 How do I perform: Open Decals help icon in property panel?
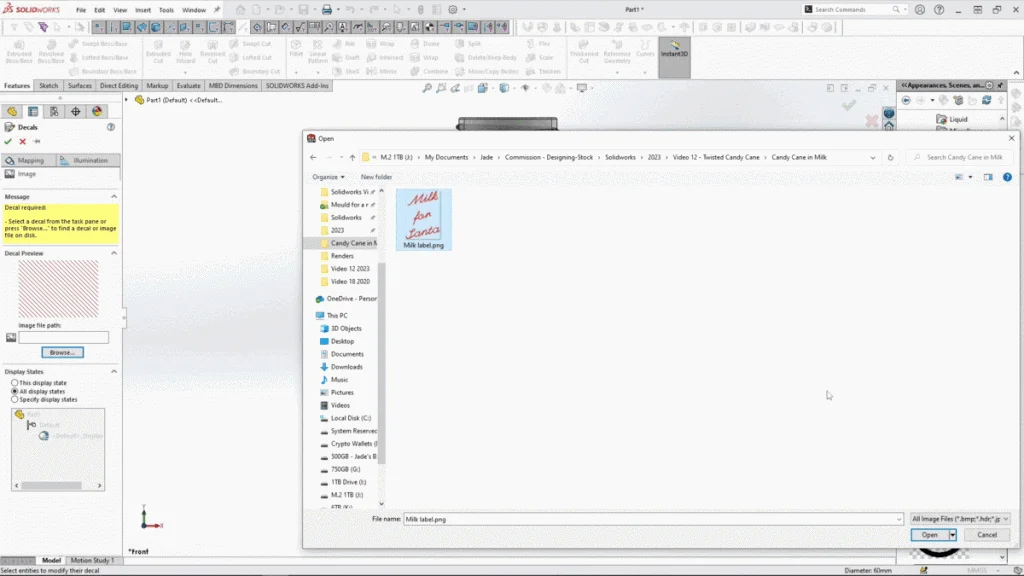point(111,127)
